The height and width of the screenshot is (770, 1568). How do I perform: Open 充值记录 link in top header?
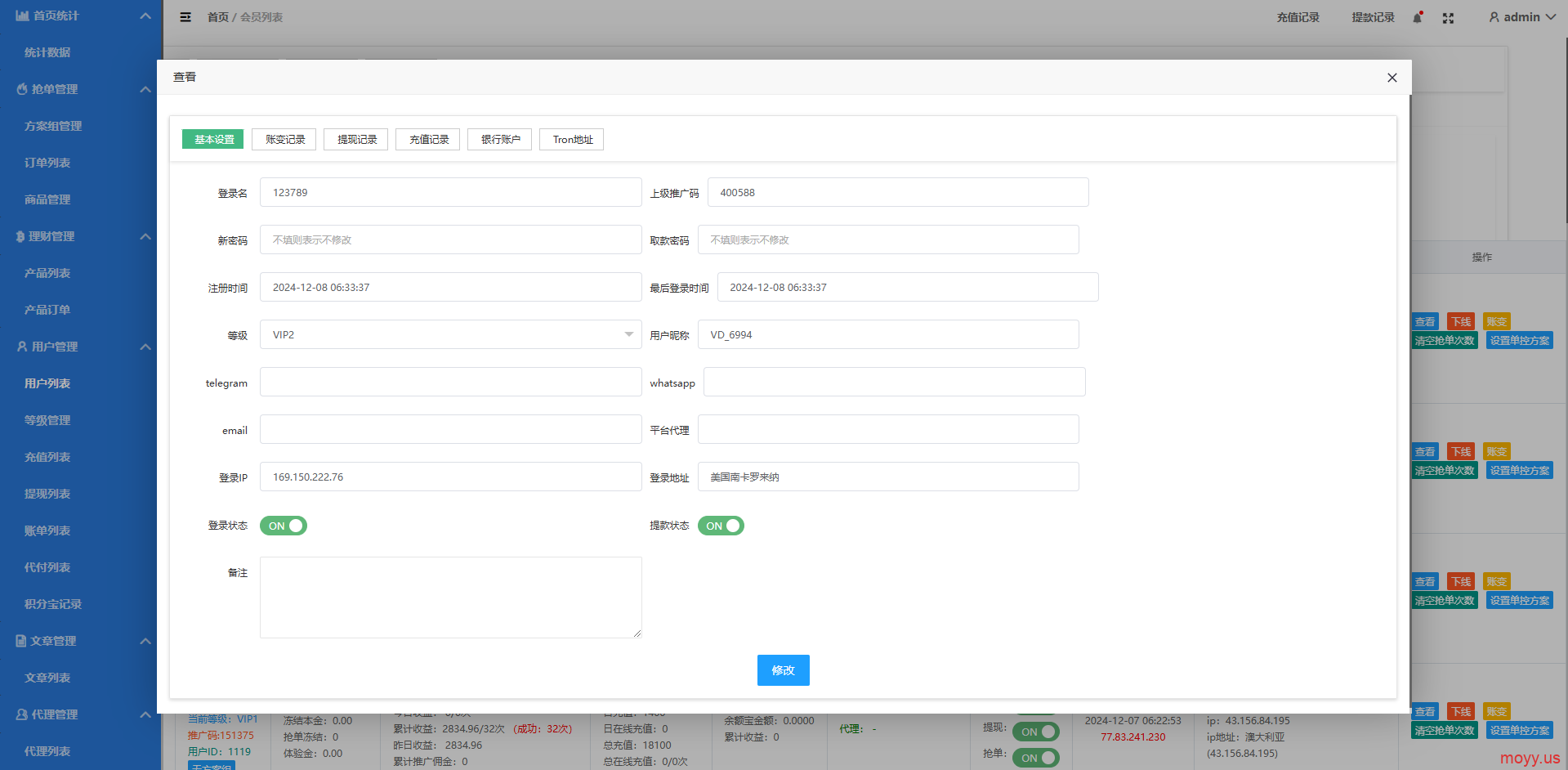coord(1298,17)
